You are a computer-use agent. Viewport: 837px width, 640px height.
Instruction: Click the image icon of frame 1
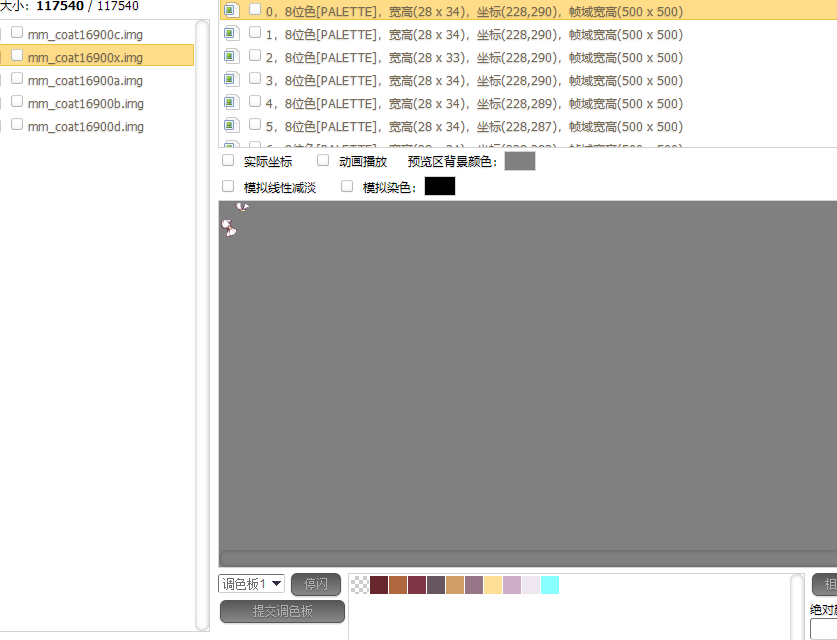point(231,34)
